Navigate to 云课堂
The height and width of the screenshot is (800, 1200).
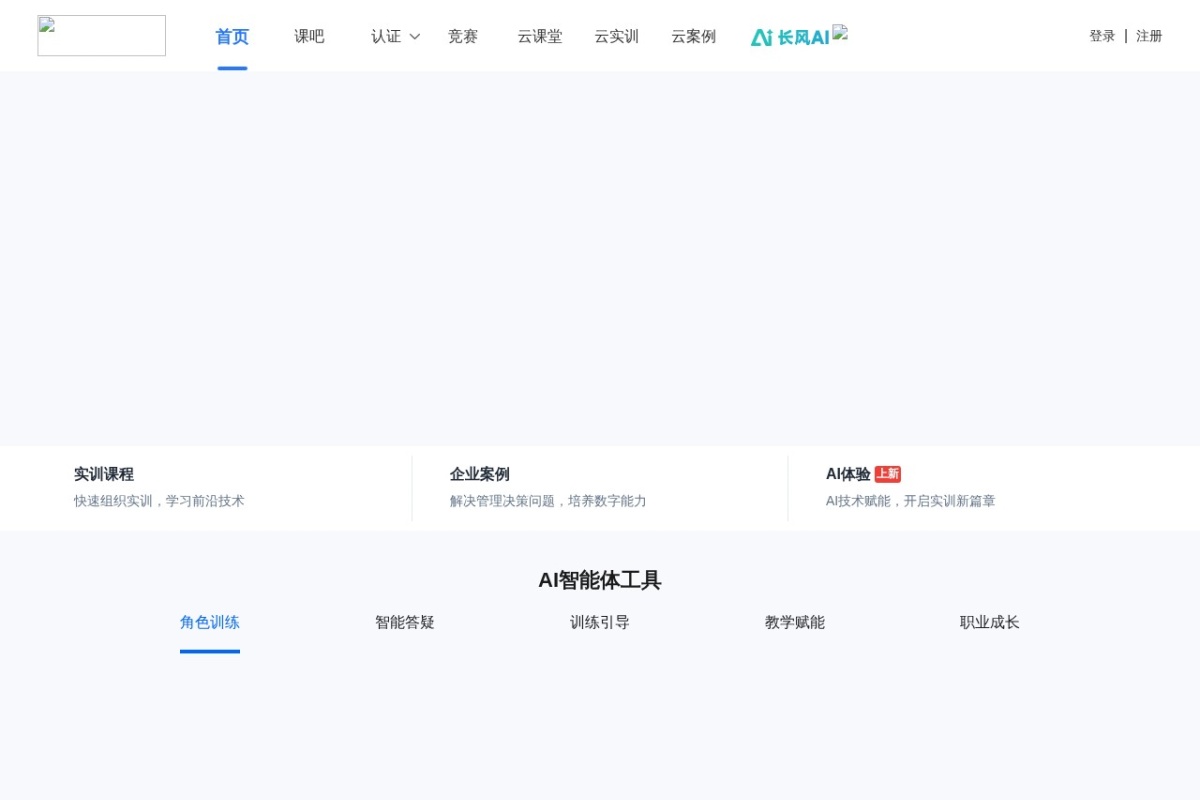[540, 37]
